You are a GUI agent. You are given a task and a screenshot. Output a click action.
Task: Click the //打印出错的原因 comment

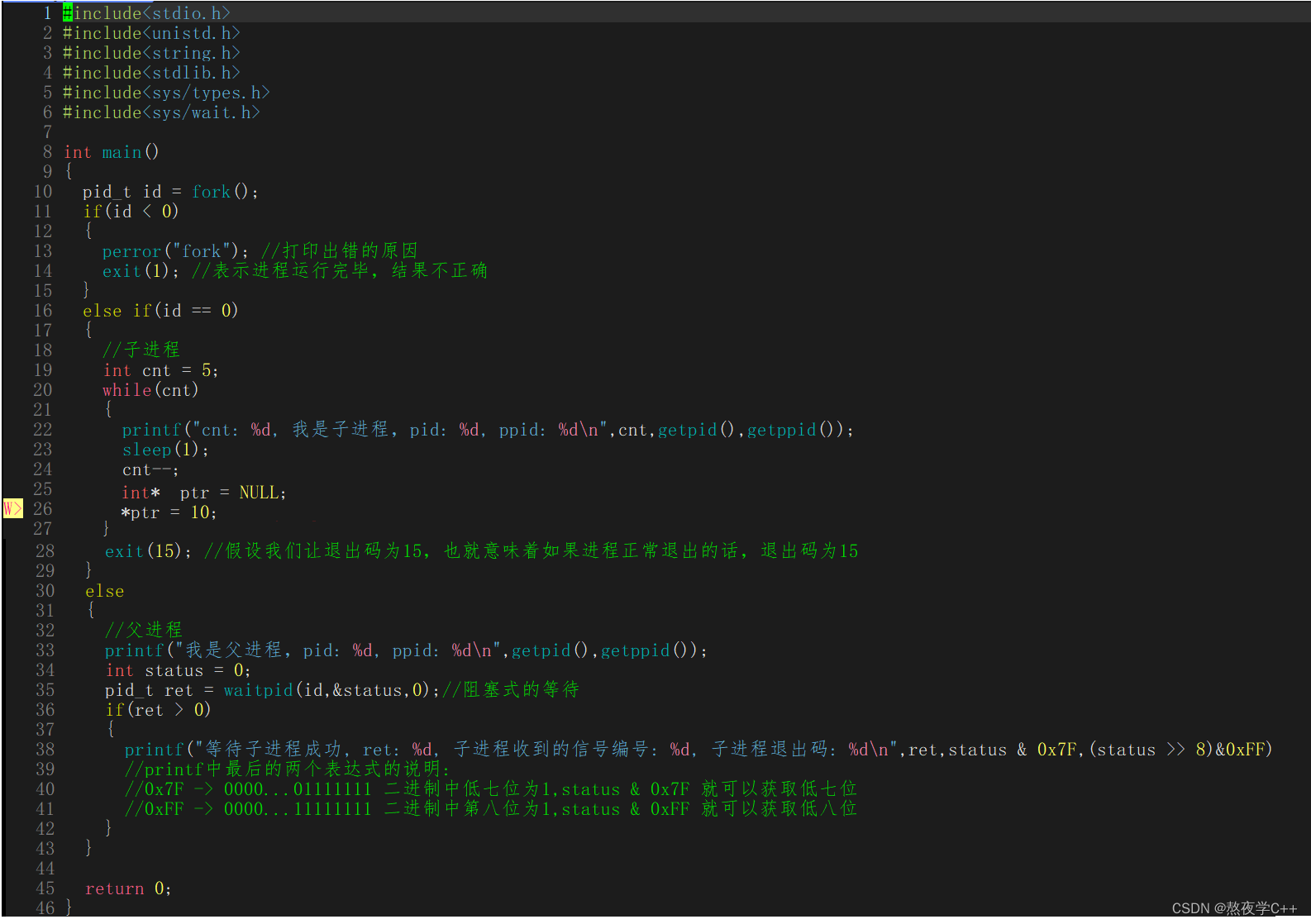pyautogui.click(x=340, y=251)
